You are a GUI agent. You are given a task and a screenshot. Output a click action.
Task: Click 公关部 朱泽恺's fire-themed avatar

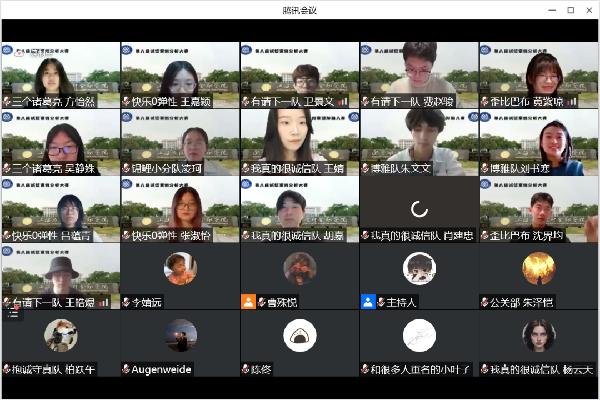click(x=539, y=267)
